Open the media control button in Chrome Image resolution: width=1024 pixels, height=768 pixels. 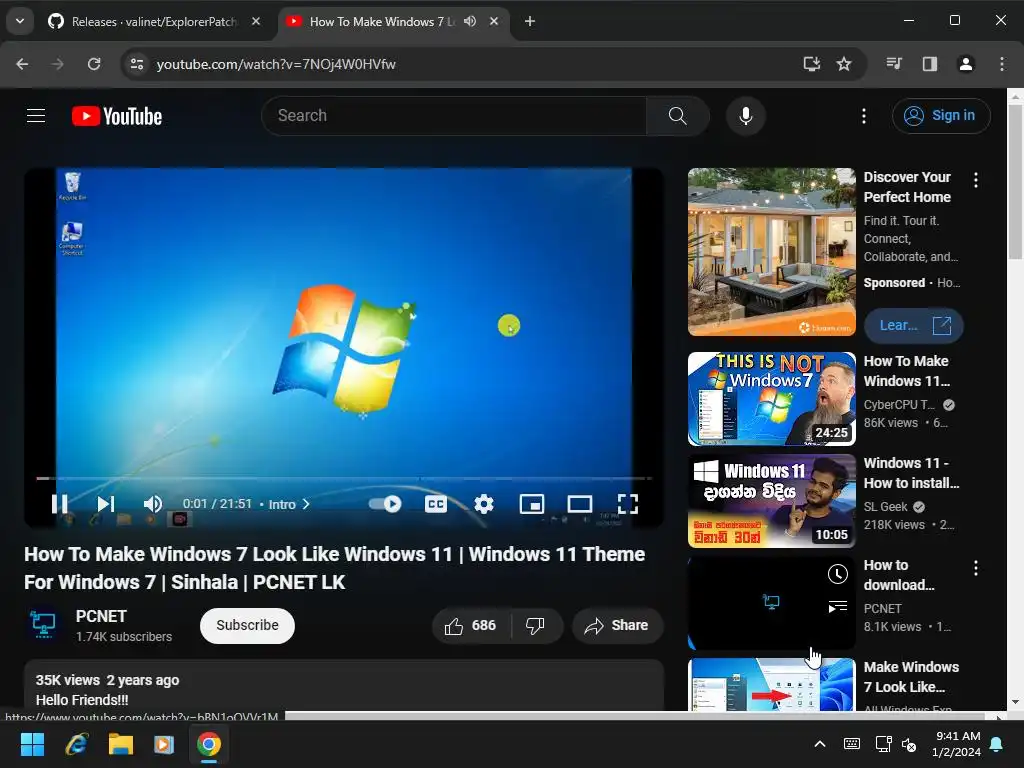pos(894,64)
